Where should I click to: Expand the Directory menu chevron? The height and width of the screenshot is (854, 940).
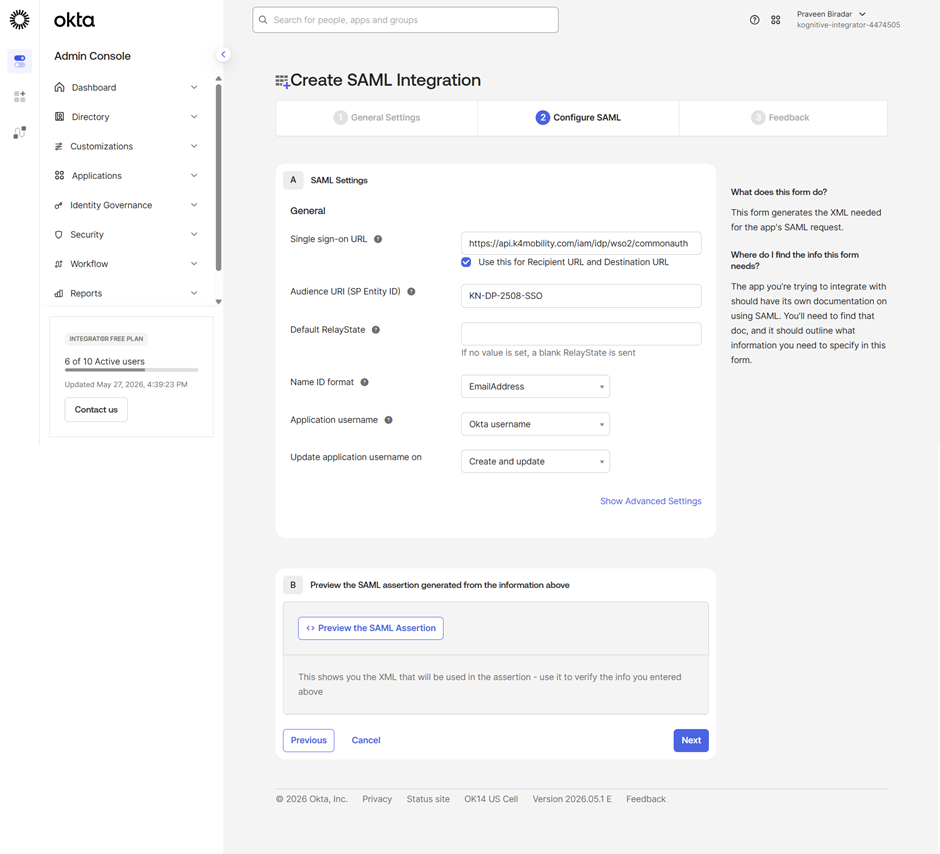[x=194, y=117]
